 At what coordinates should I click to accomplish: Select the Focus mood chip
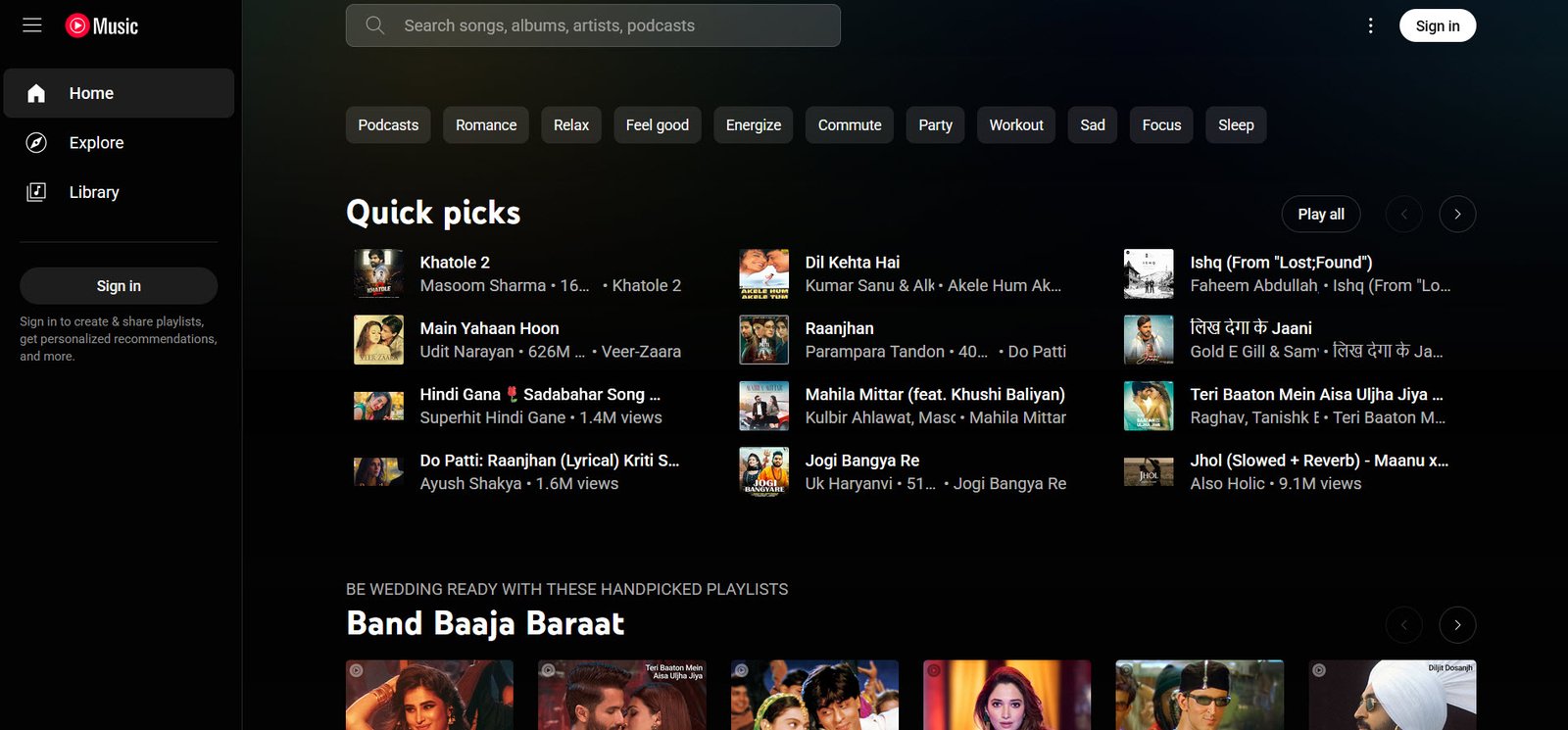tap(1161, 125)
